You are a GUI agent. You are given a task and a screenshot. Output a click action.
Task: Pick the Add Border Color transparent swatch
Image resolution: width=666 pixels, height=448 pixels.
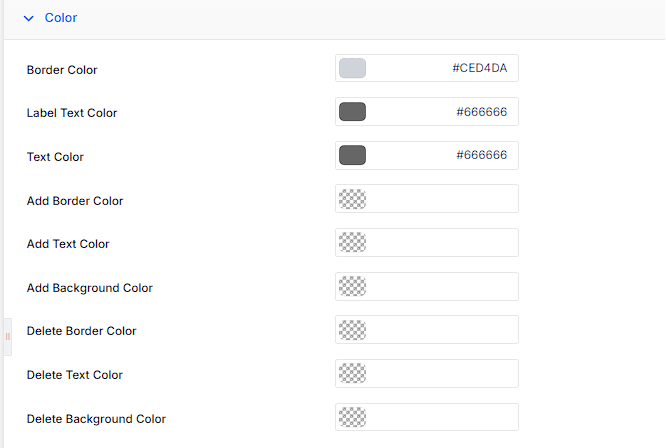[x=352, y=199]
